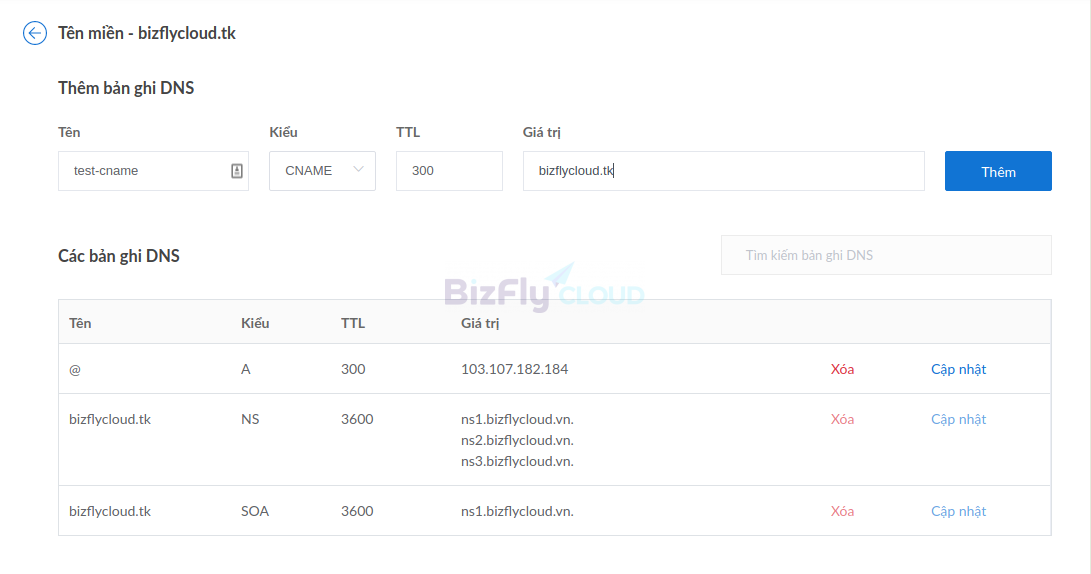Click the Tên miền - bizflycloud.tk page title
Screen dimensions: 1091x574
point(147,33)
